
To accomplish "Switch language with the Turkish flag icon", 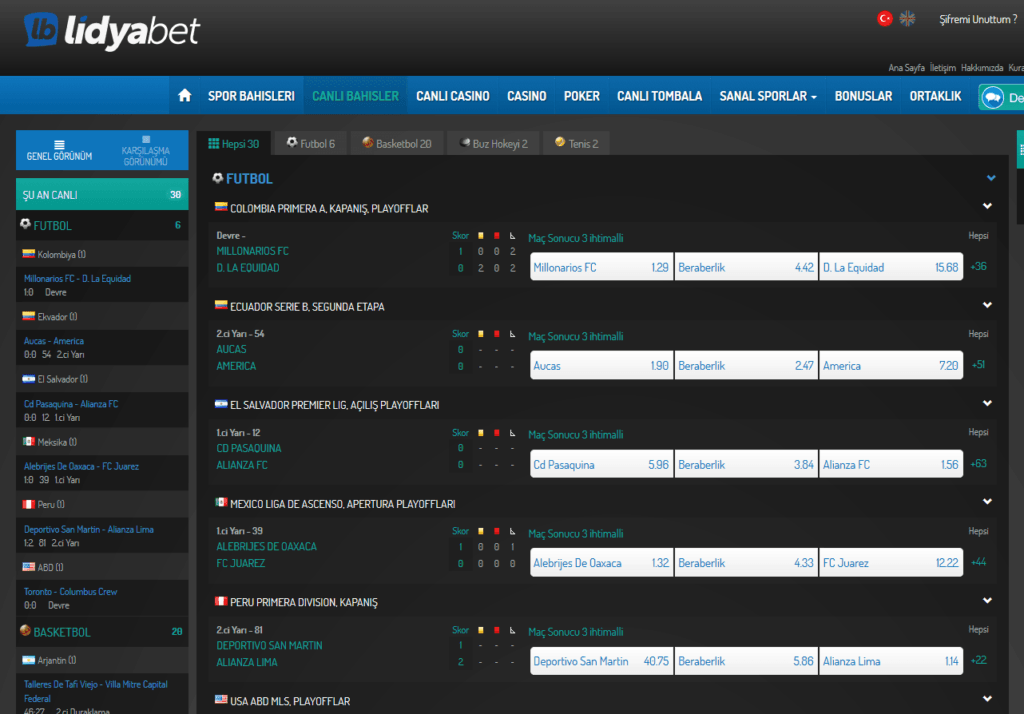I will click(885, 19).
